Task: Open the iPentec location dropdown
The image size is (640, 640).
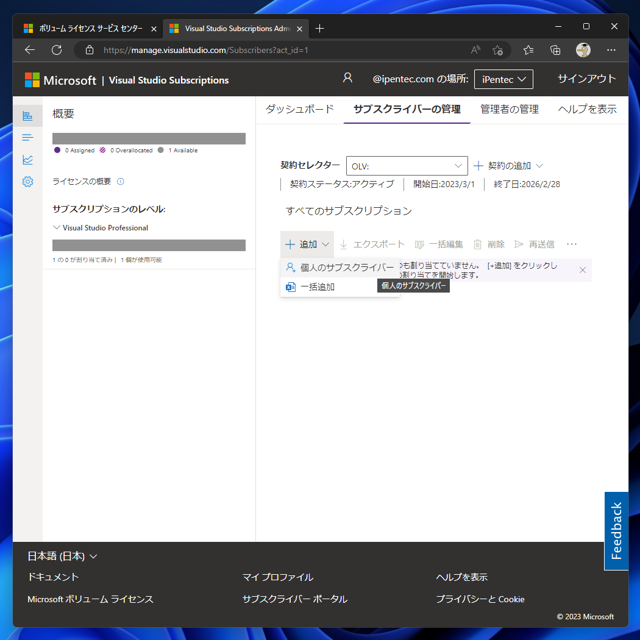Action: pyautogui.click(x=503, y=79)
